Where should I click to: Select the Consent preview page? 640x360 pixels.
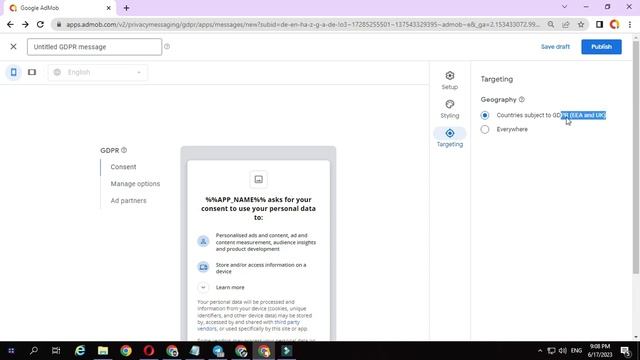tap(123, 167)
